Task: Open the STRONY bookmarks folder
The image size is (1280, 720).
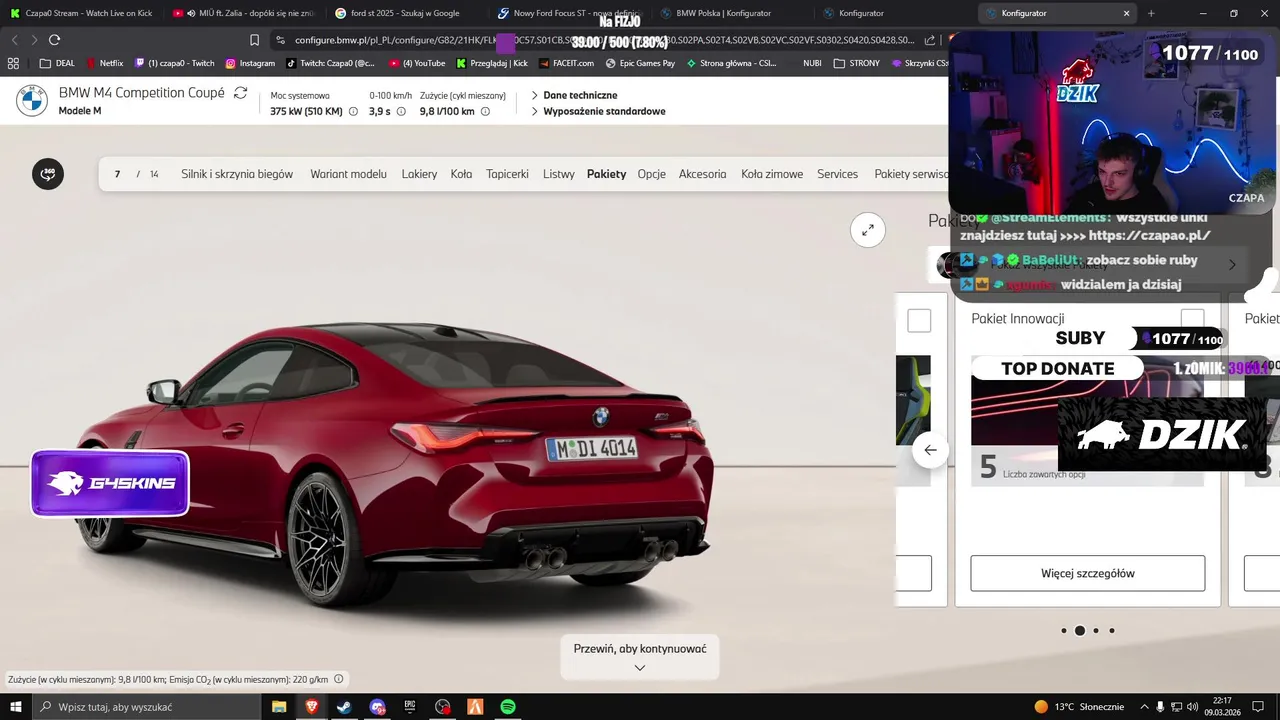Action: point(856,63)
